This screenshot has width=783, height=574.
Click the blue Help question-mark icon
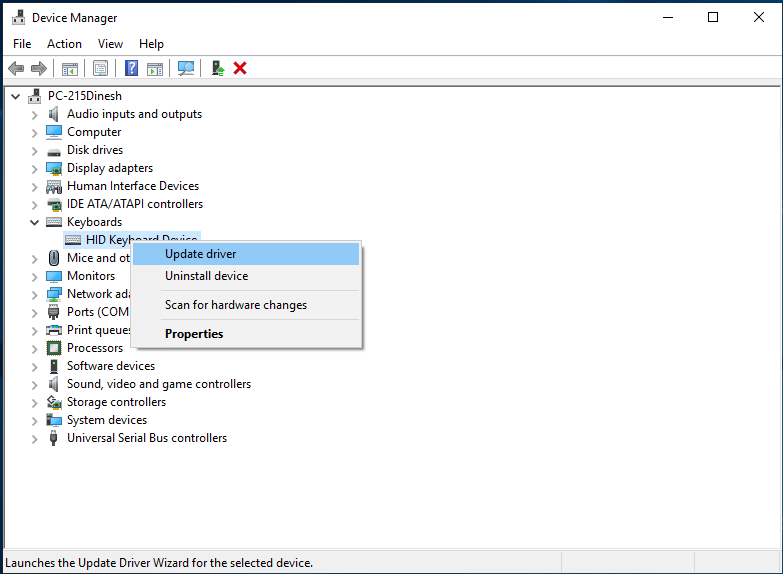coord(131,68)
